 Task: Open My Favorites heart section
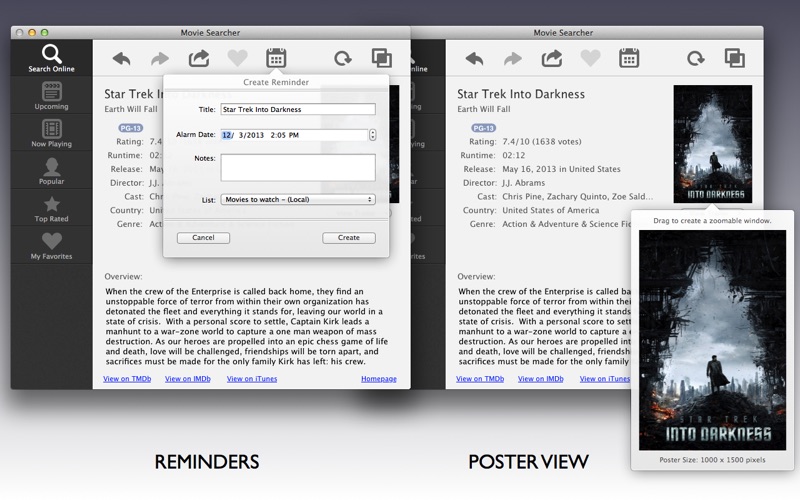(52, 245)
